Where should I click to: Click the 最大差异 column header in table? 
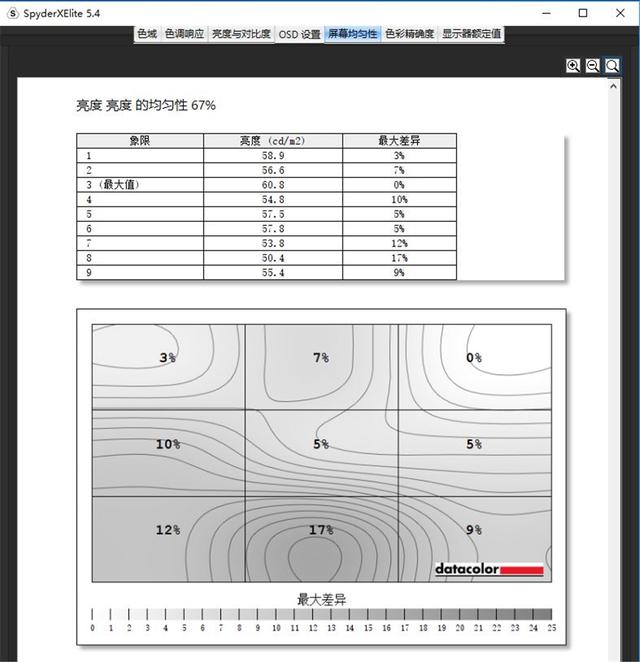click(399, 141)
